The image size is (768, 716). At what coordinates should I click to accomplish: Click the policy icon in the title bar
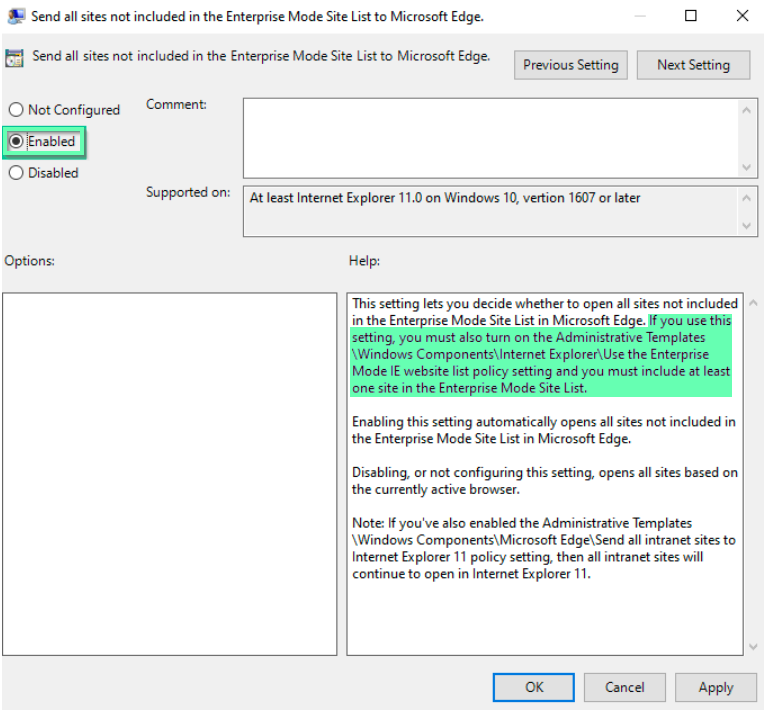(x=16, y=16)
